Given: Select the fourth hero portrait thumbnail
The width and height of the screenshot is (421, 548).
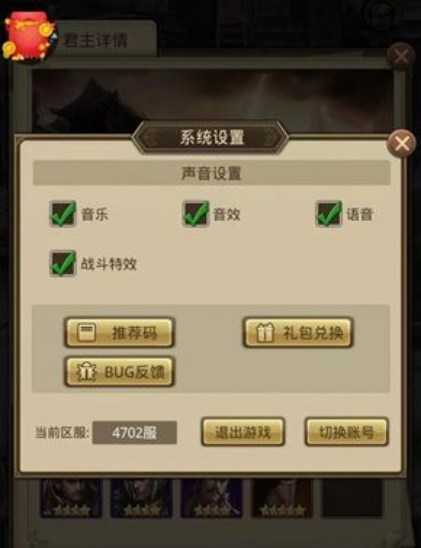Looking at the screenshot, I should tap(282, 498).
